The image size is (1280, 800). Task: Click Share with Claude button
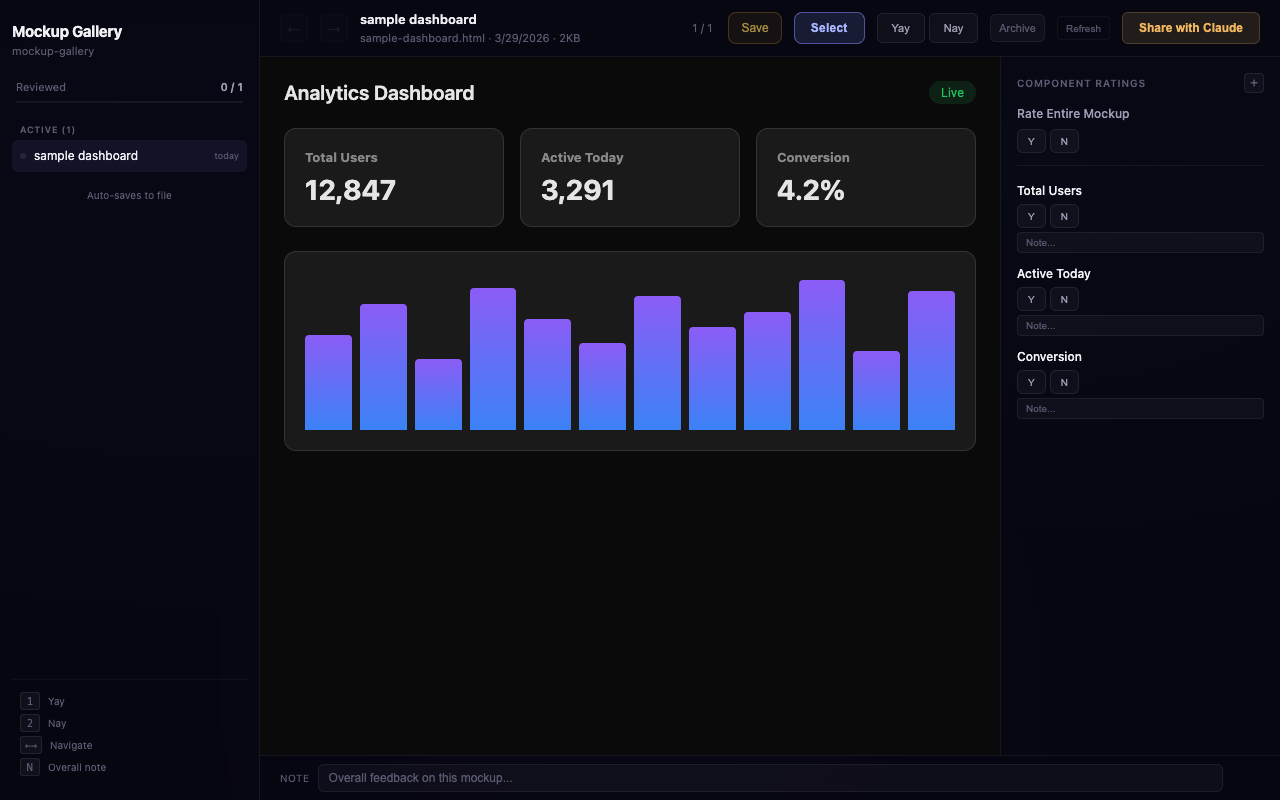[x=1190, y=28]
